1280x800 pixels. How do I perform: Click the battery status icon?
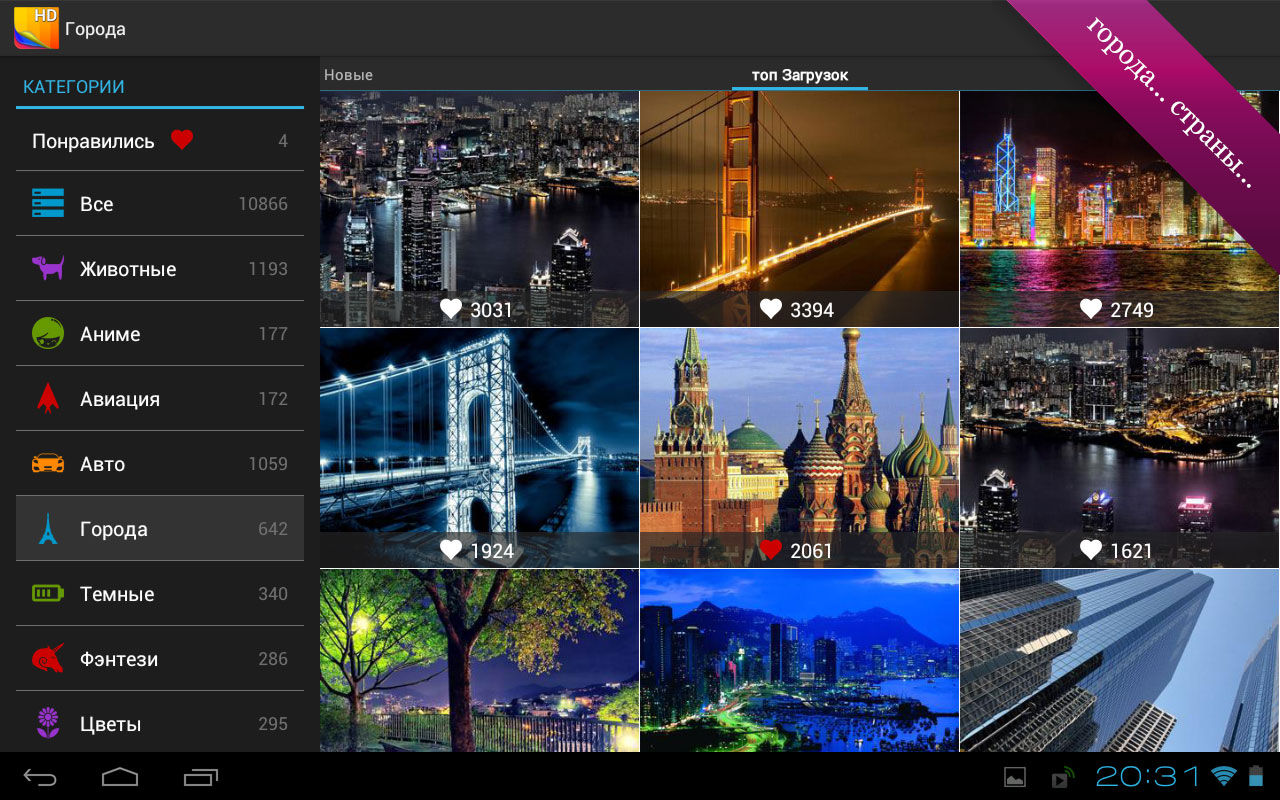coord(1256,776)
